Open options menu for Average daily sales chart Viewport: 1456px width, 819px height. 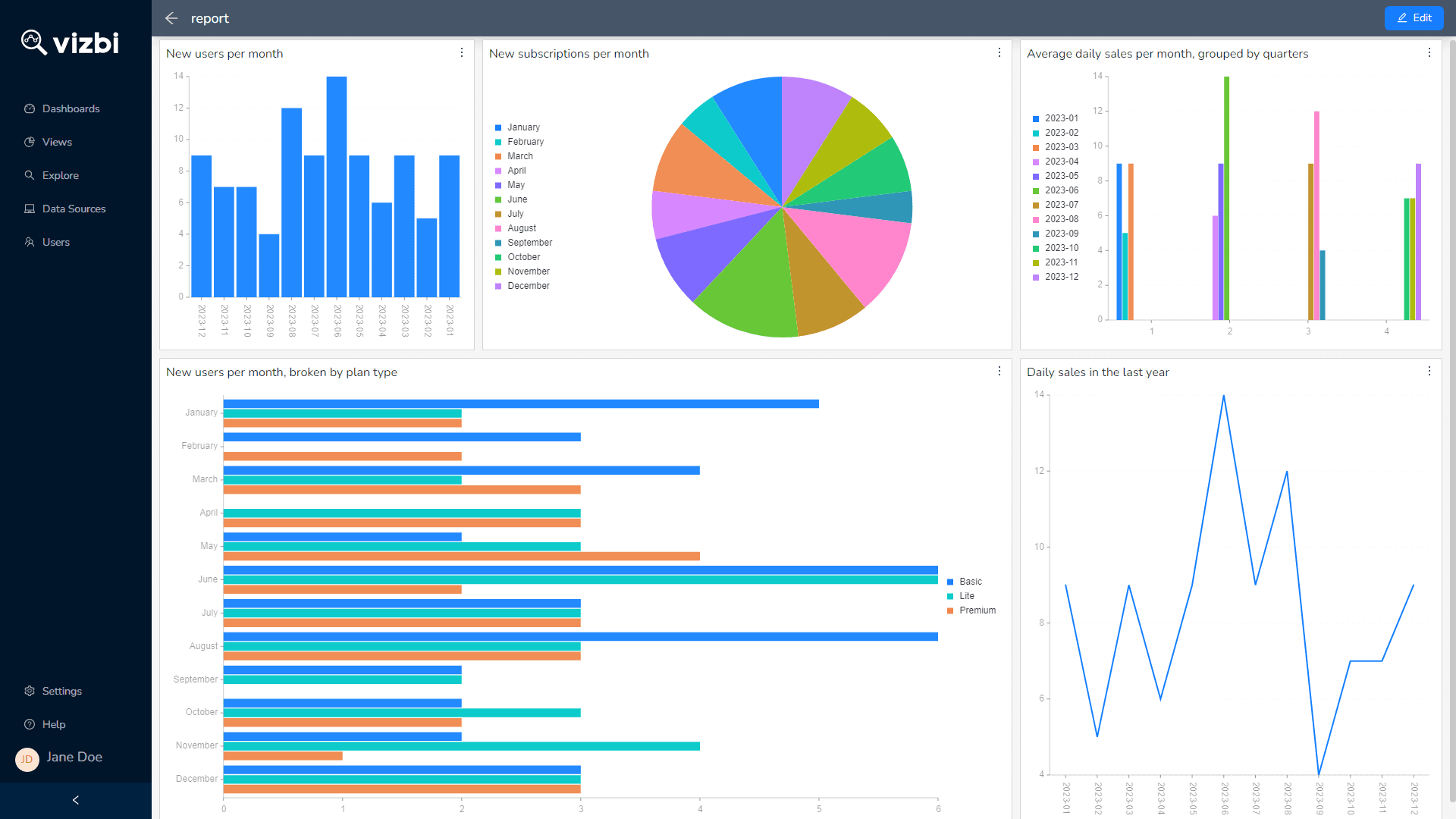(x=1429, y=52)
